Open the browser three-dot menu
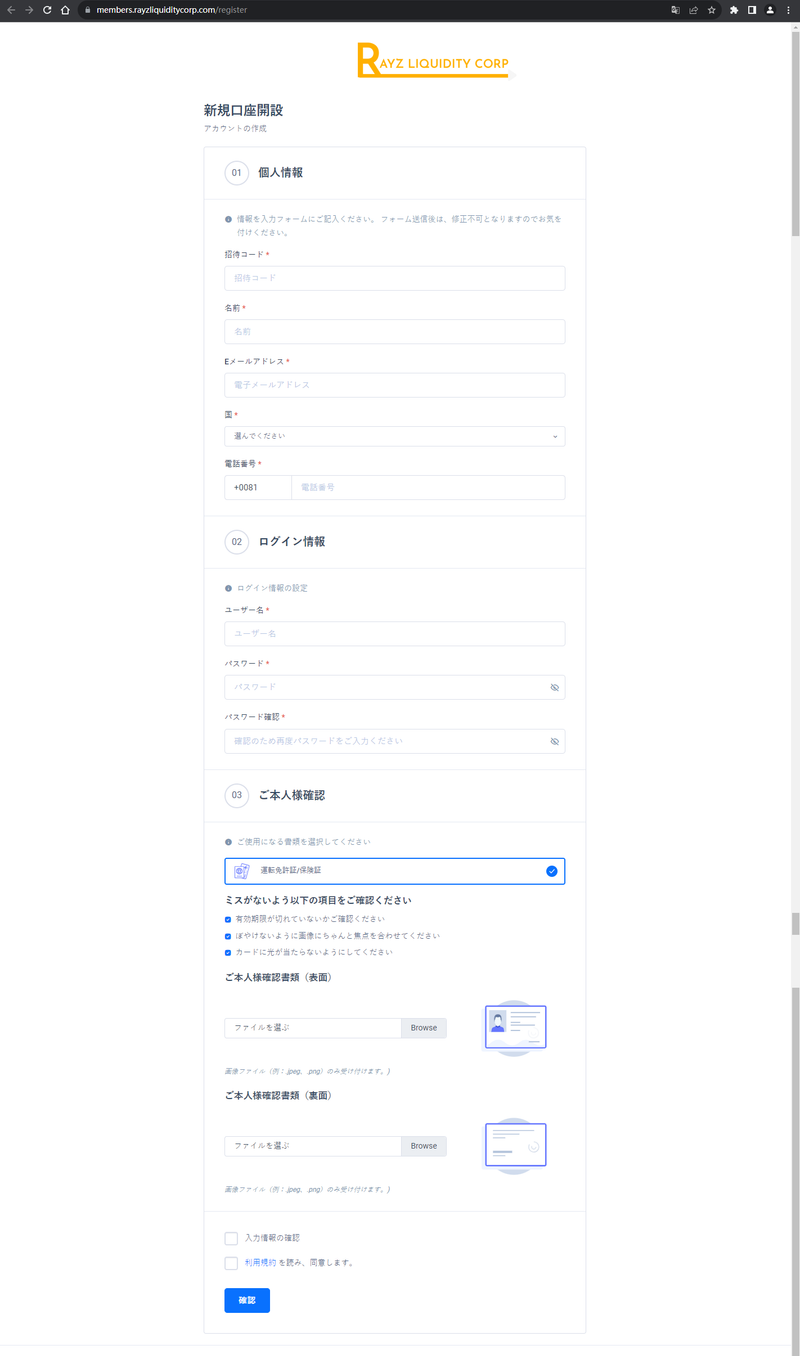800x1356 pixels. (789, 10)
